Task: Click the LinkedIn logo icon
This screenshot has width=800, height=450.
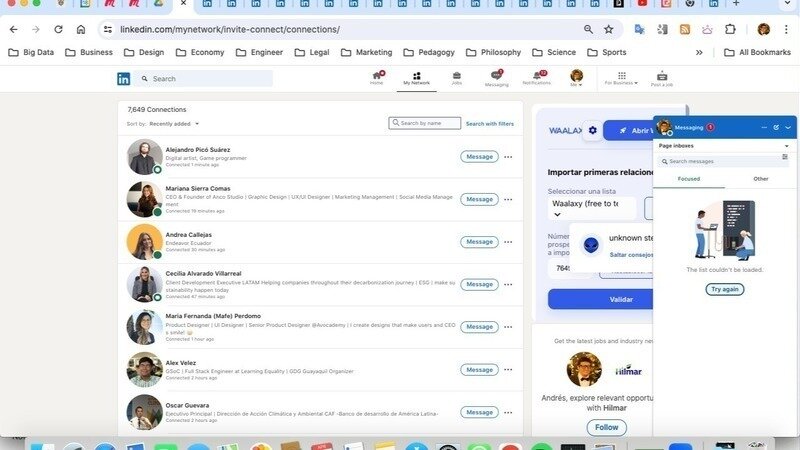Action: [x=124, y=78]
